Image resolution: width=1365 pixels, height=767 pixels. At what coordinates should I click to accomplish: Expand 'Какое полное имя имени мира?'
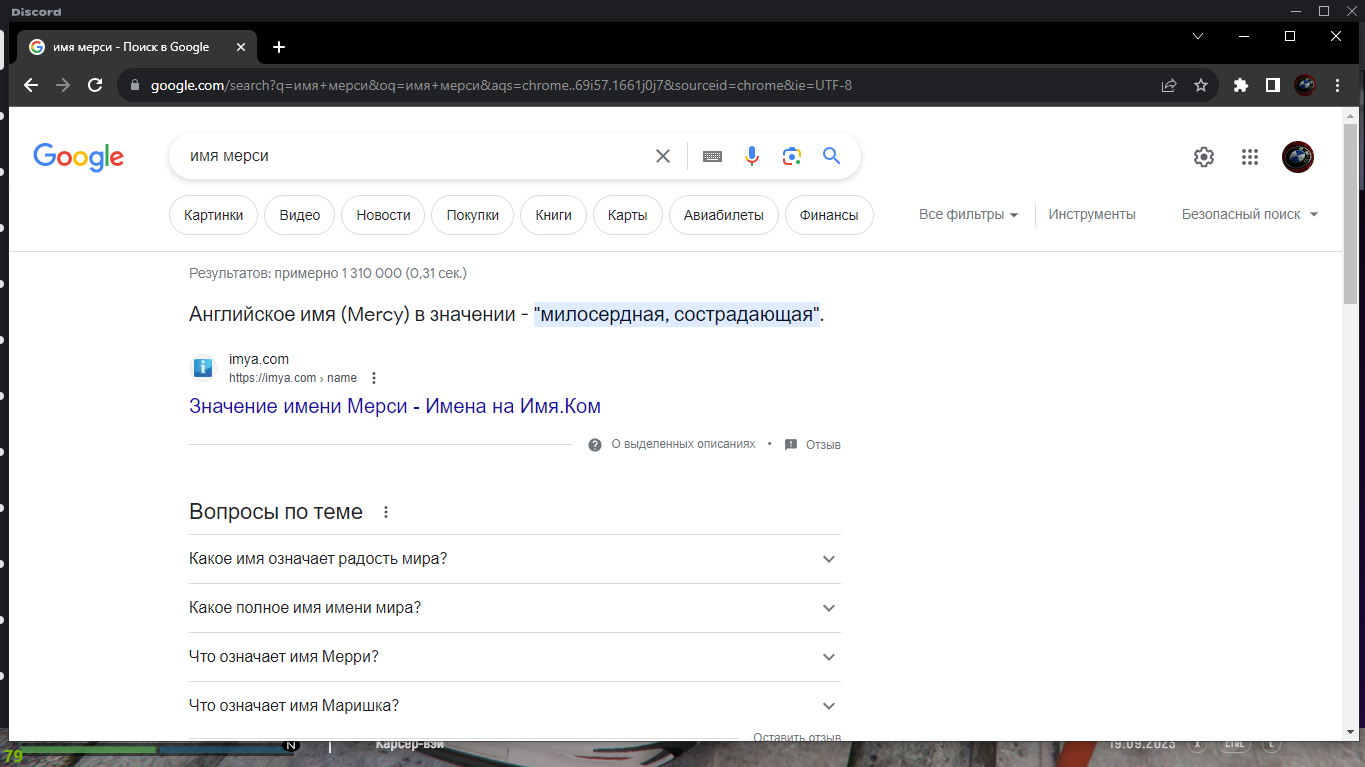pos(515,608)
